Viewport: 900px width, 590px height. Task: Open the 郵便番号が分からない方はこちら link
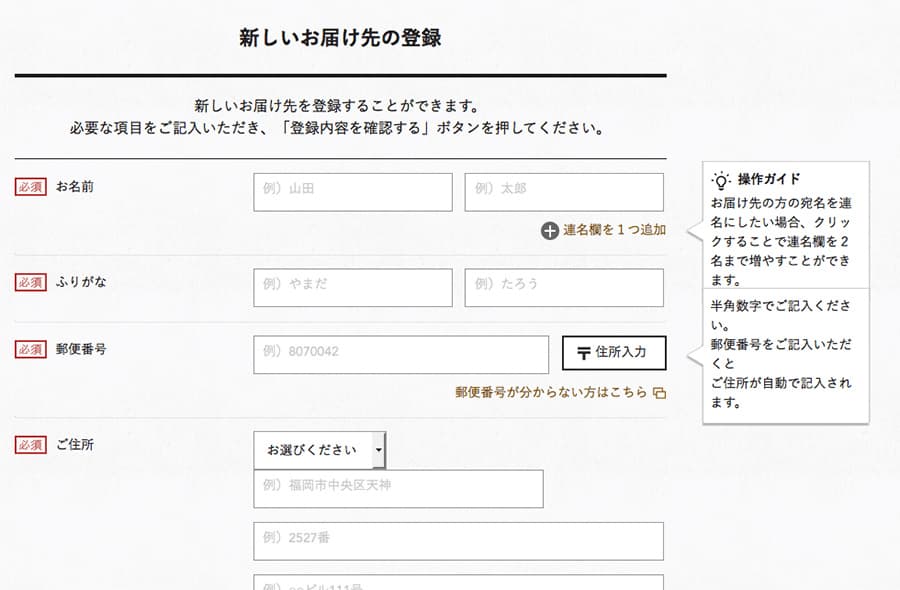coord(551,393)
